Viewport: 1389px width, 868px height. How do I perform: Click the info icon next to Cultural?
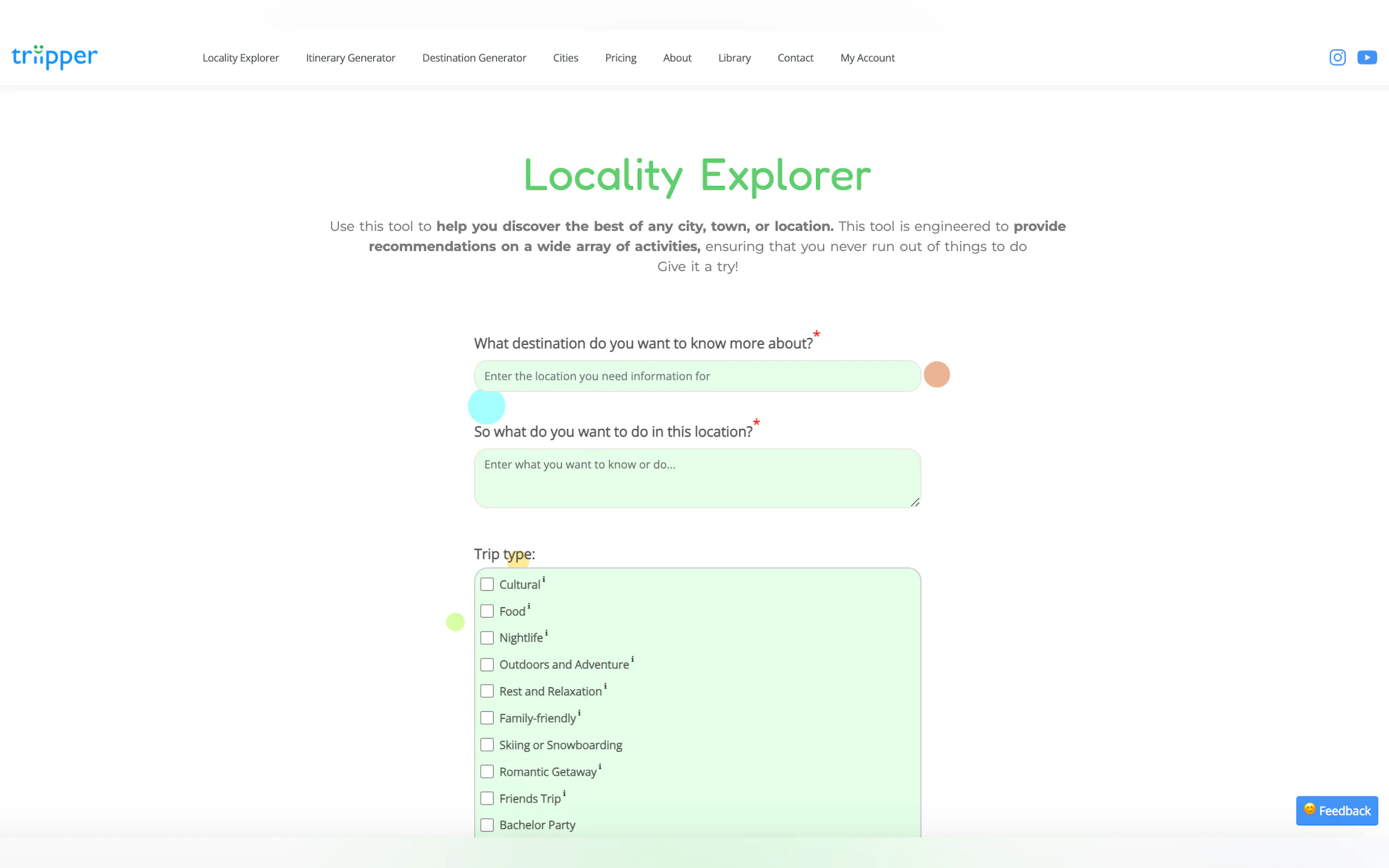tap(544, 579)
